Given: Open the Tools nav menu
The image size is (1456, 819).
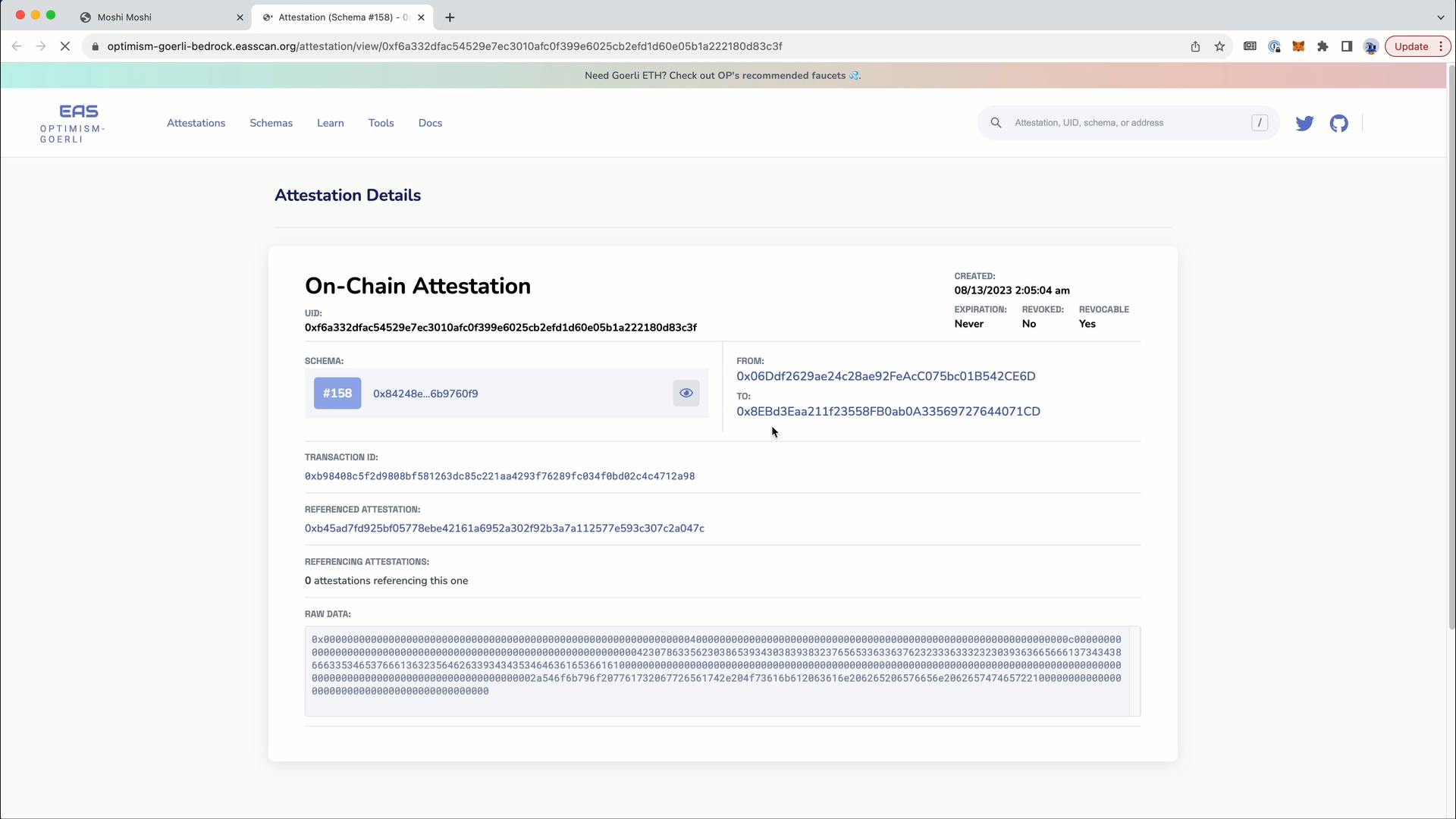Looking at the screenshot, I should [x=381, y=123].
